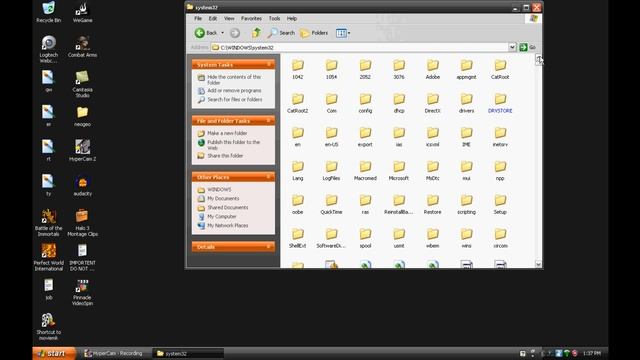Expand the Details panel

[269, 247]
